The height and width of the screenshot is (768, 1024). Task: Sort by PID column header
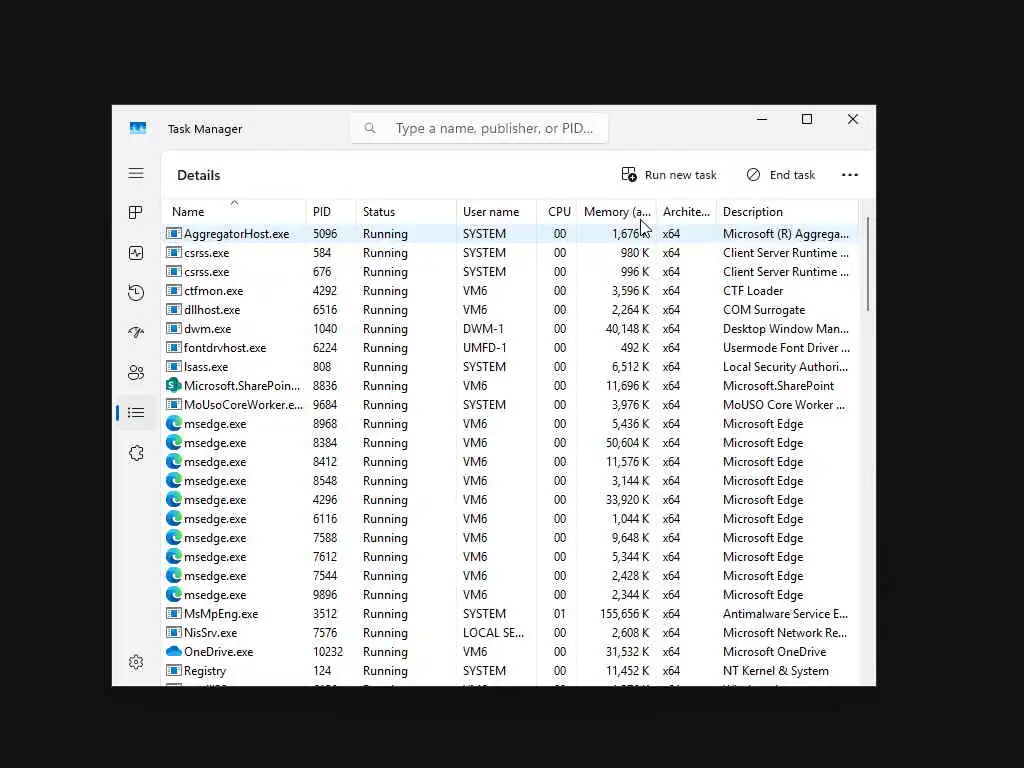[x=330, y=211]
